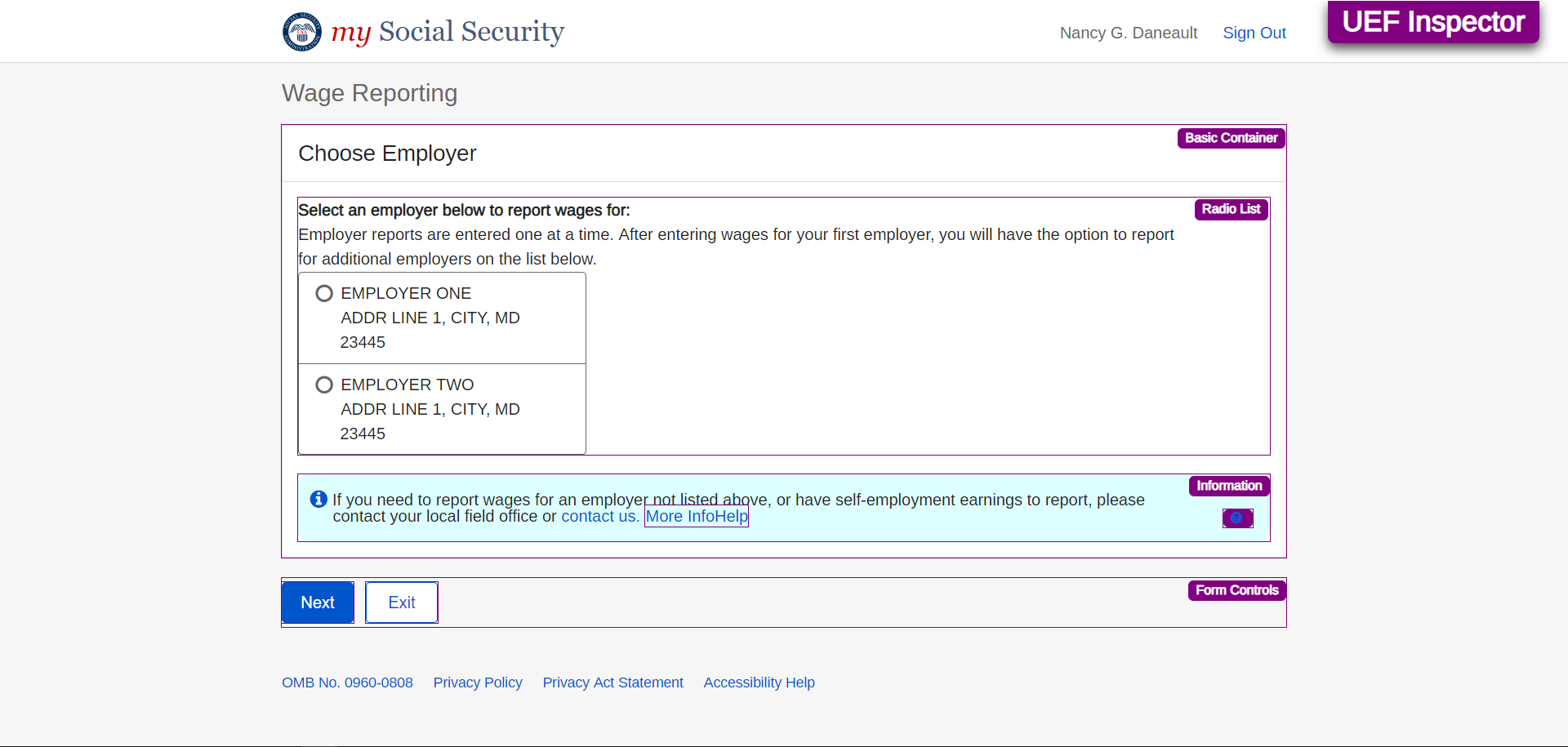Click the Information inspector tag

[1229, 486]
